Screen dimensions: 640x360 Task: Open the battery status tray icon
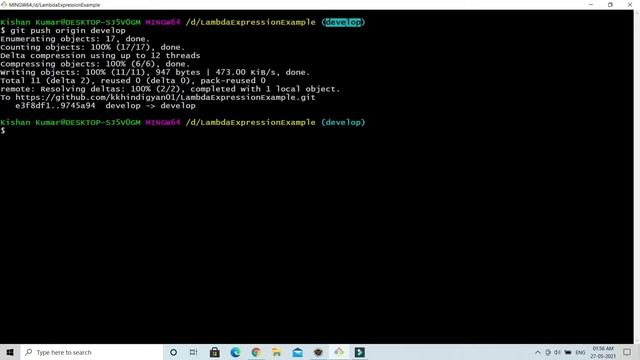(568, 352)
